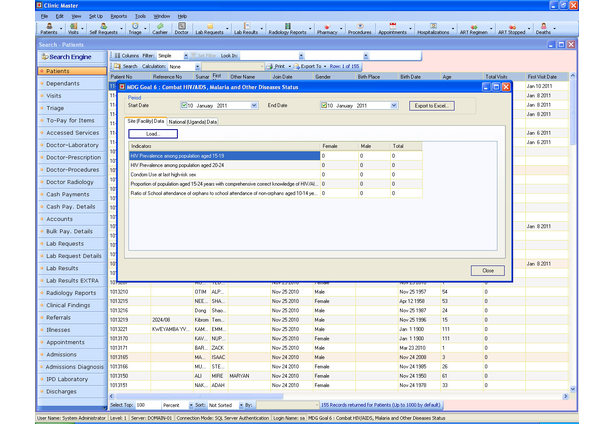The image size is (615, 424).
Task: Click the Export to Excel button
Action: [x=432, y=106]
